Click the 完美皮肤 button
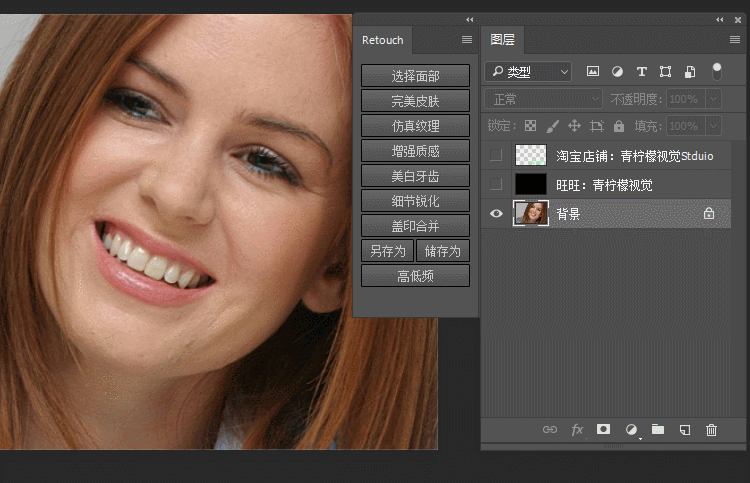 (415, 101)
